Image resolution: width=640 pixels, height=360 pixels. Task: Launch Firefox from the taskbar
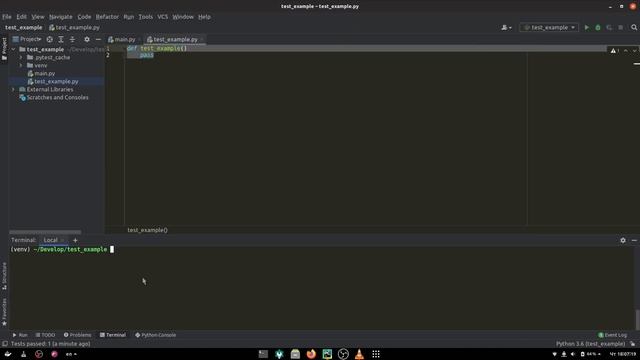tap(311, 354)
